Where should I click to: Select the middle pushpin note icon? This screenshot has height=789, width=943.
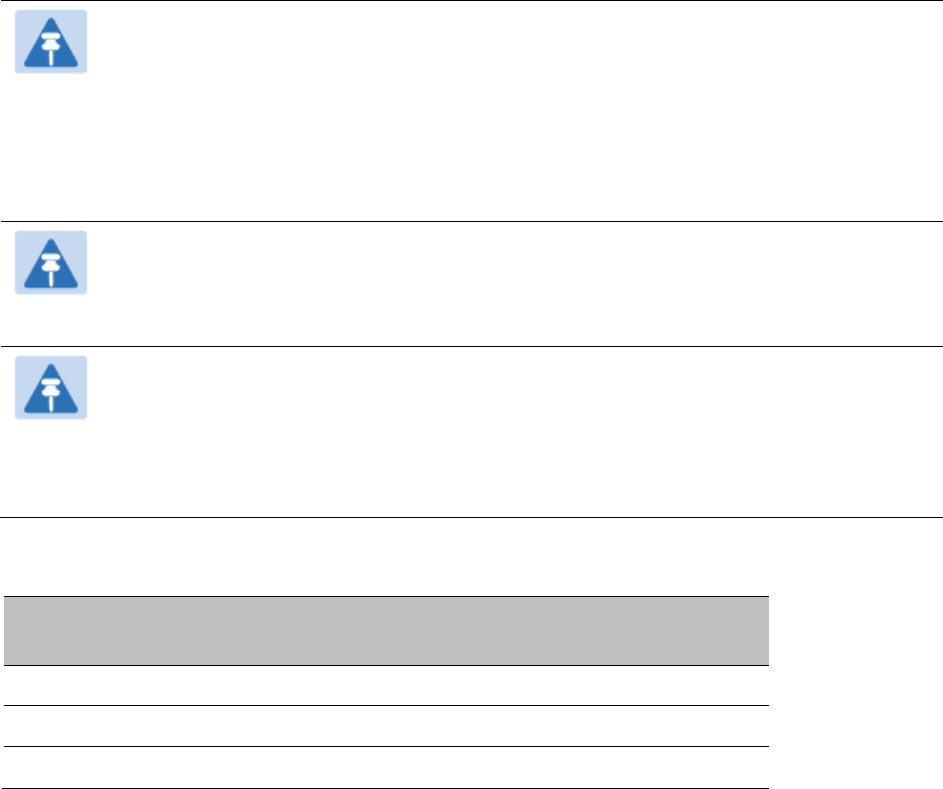click(x=51, y=262)
